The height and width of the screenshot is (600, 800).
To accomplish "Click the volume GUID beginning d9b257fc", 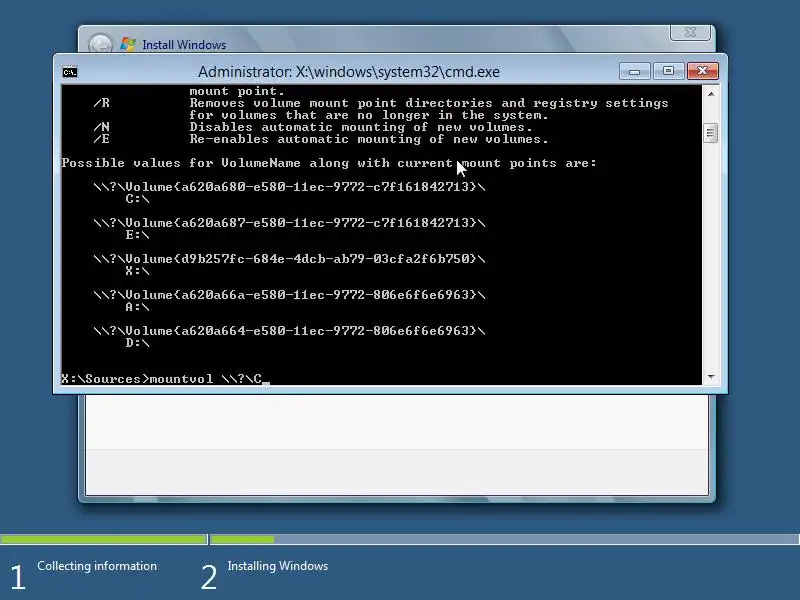I will (x=289, y=259).
